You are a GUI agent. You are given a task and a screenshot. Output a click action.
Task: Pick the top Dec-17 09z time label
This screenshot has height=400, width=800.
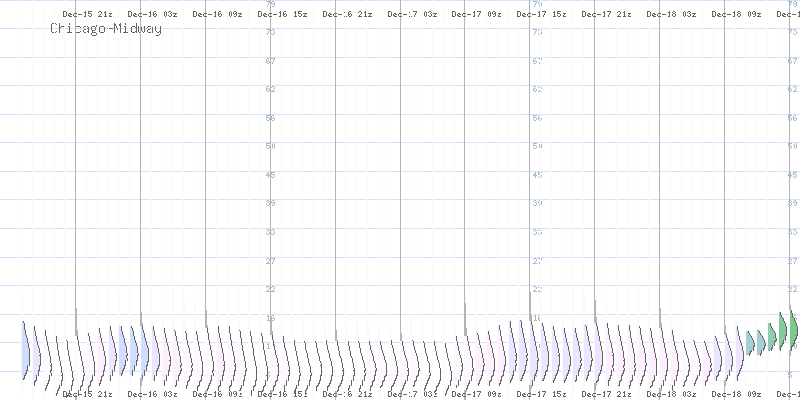pos(476,14)
